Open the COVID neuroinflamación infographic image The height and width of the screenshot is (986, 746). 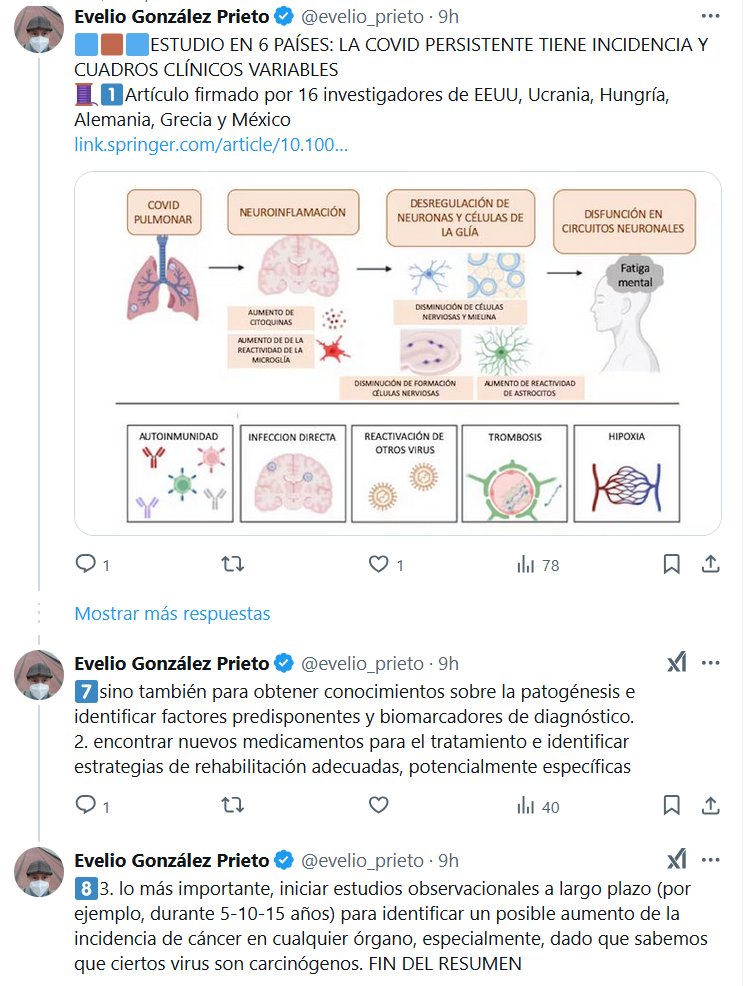pos(397,353)
